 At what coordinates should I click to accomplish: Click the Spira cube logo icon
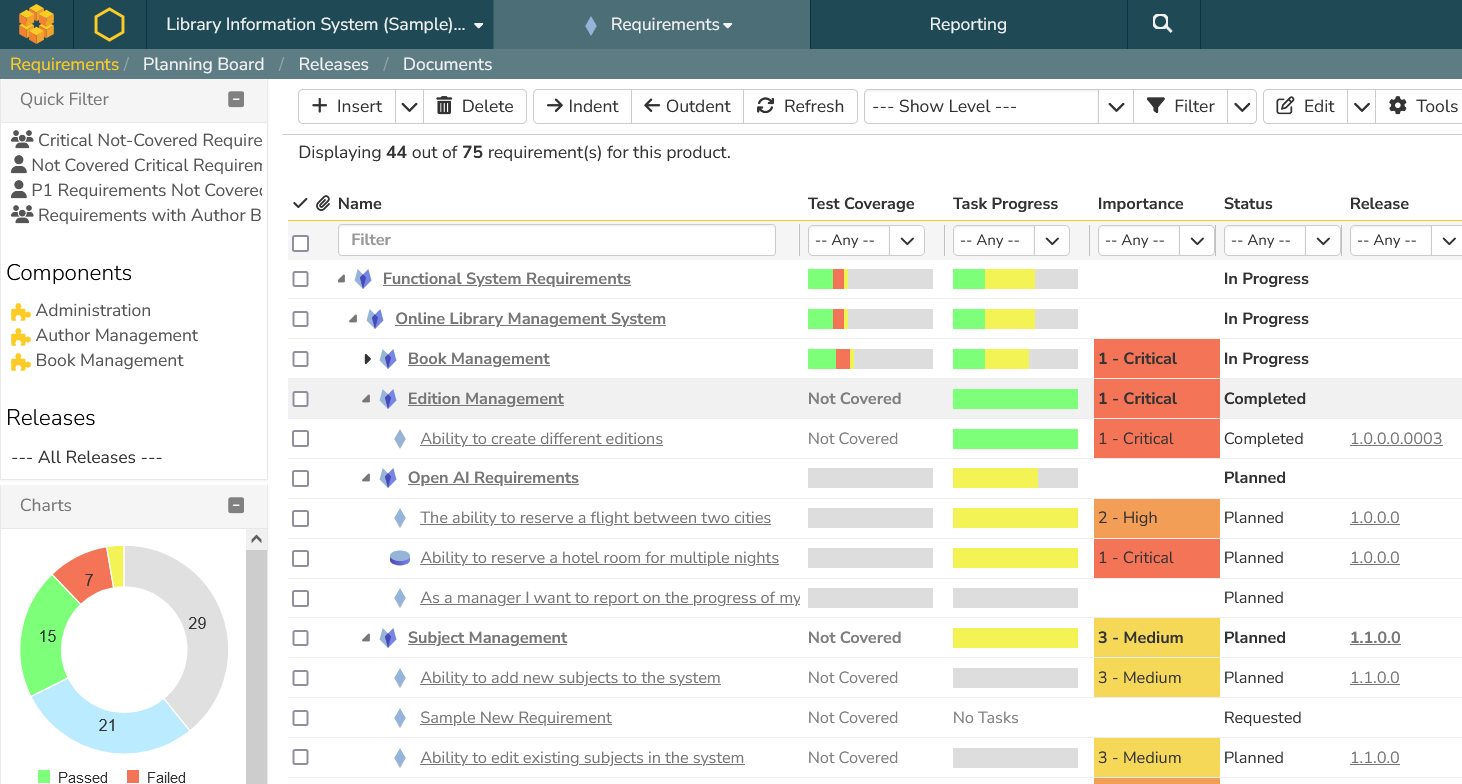click(37, 24)
